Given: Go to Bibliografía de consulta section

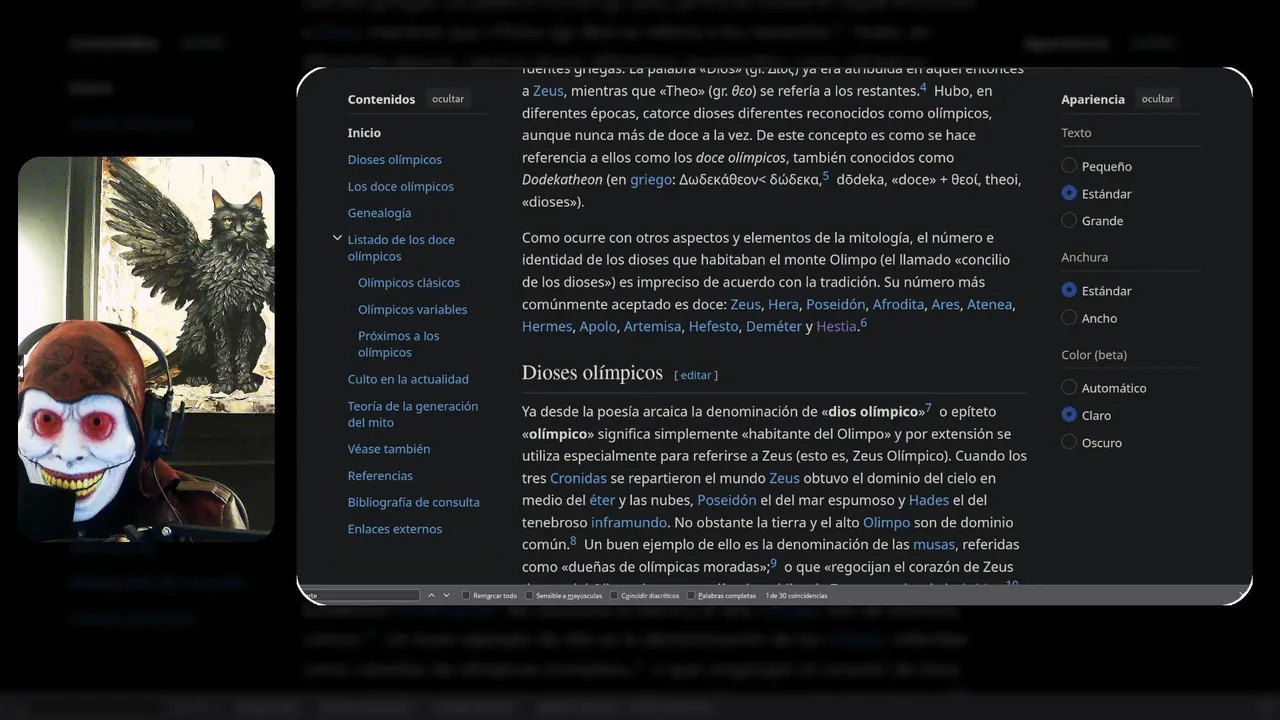Looking at the screenshot, I should tap(413, 502).
